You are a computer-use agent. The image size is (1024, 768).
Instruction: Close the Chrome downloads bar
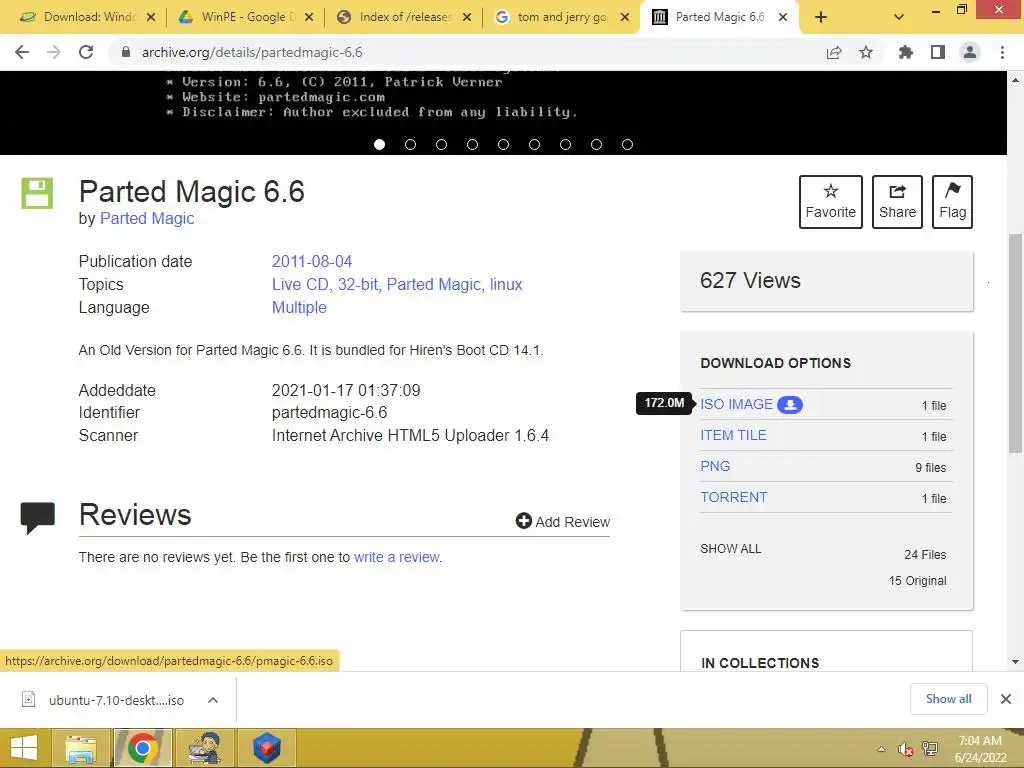tap(1006, 699)
